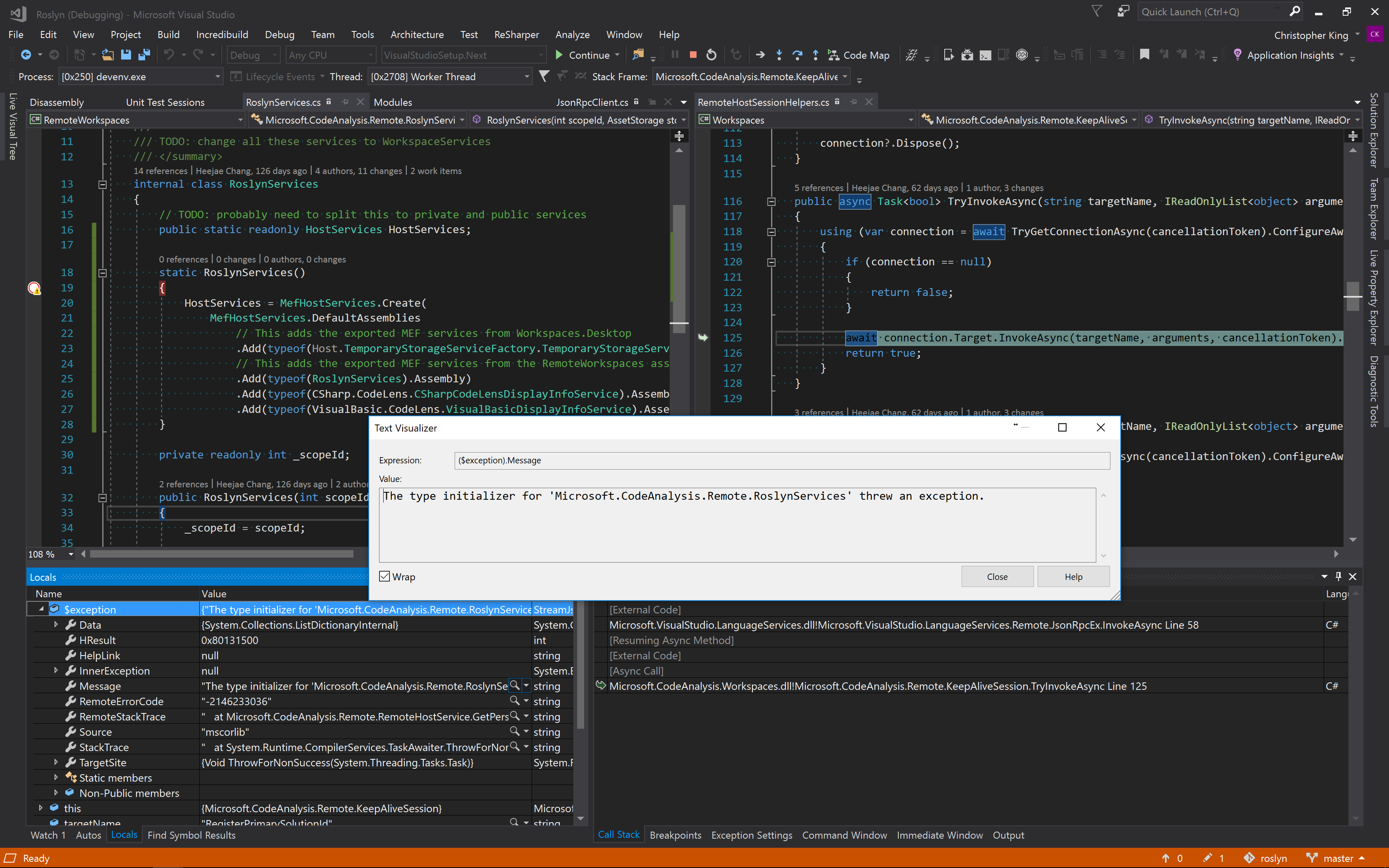Expand the InnerException node in Locals
Image resolution: width=1389 pixels, height=868 pixels.
tap(56, 670)
